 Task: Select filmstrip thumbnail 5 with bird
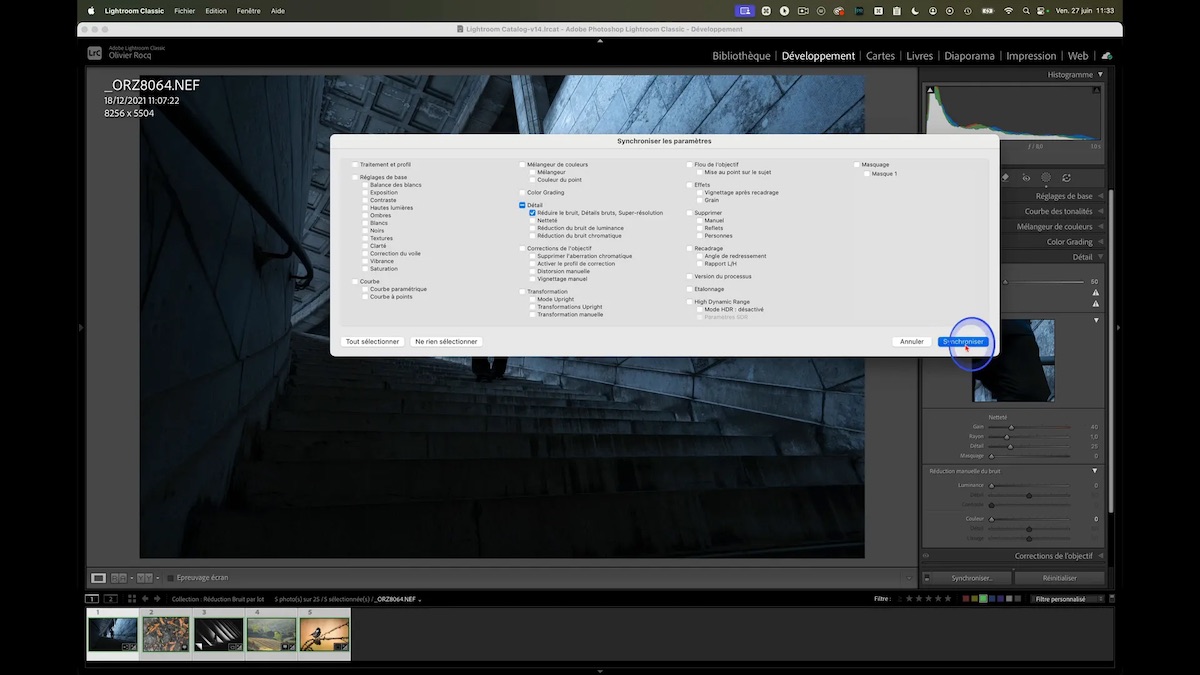coord(324,635)
